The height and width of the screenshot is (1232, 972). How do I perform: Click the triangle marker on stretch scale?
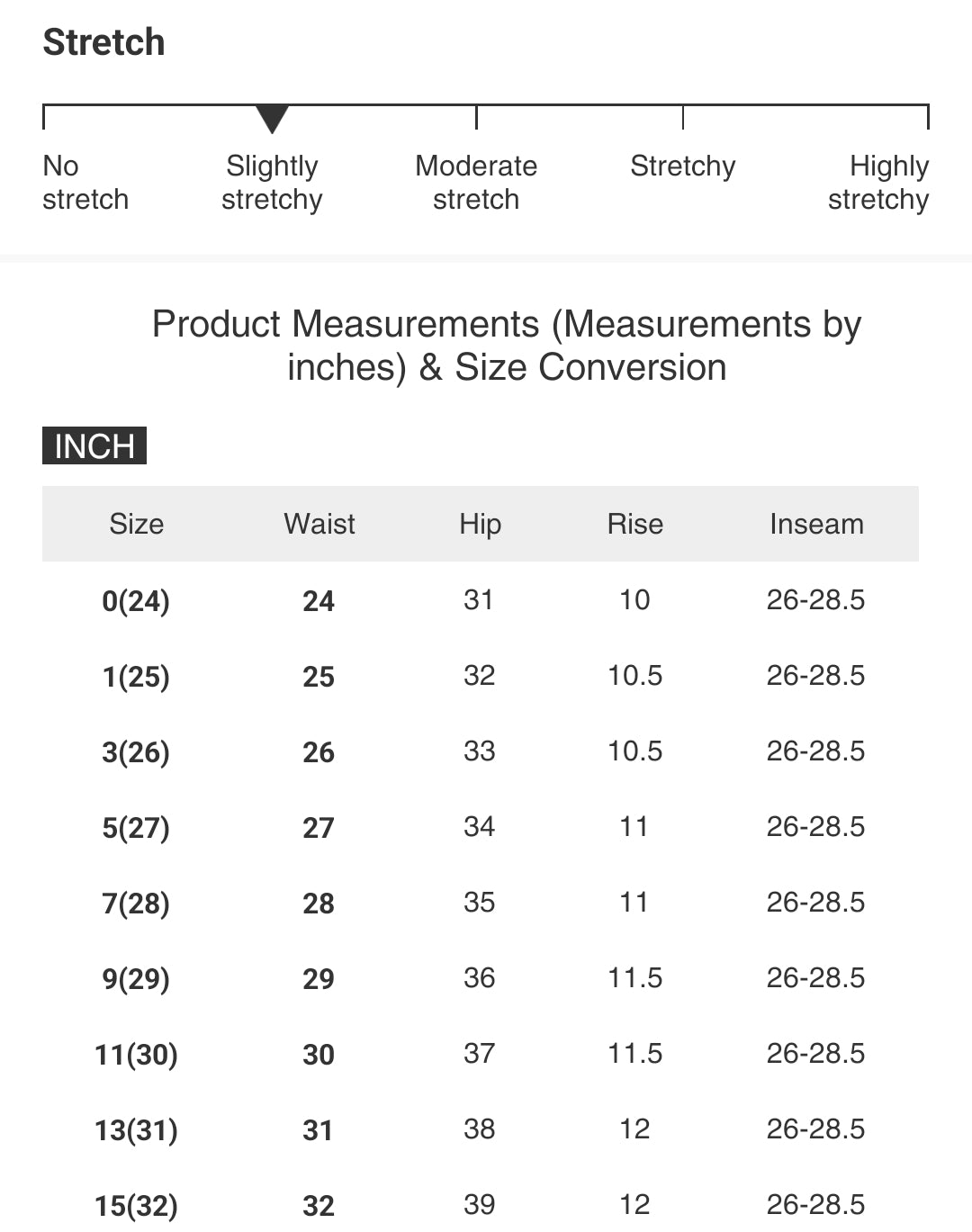272,119
